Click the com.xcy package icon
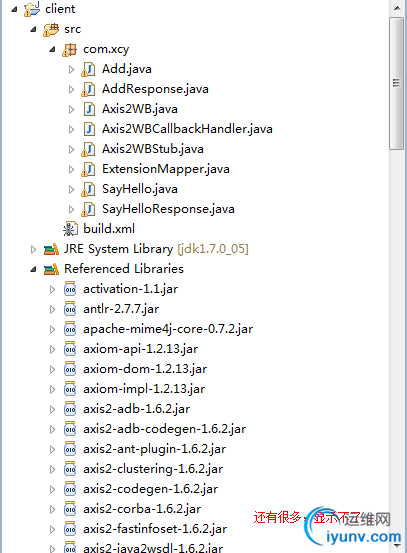Image resolution: width=407 pixels, height=553 pixels. tap(69, 49)
